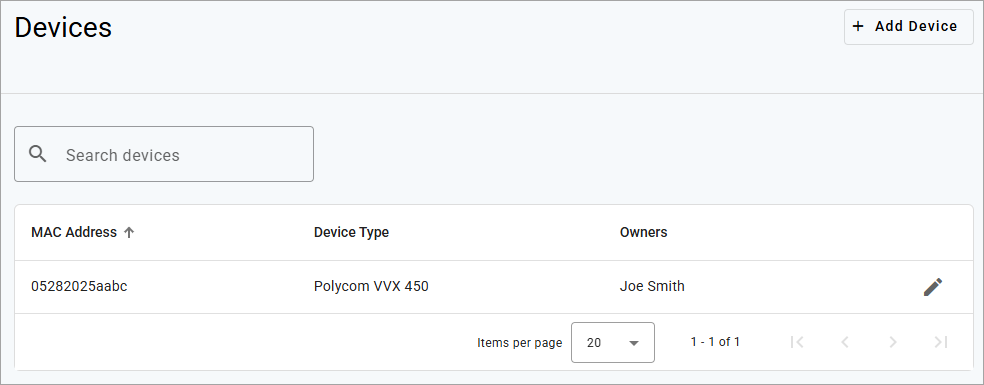Sort by MAC Address column header
The image size is (984, 385).
[x=74, y=232]
